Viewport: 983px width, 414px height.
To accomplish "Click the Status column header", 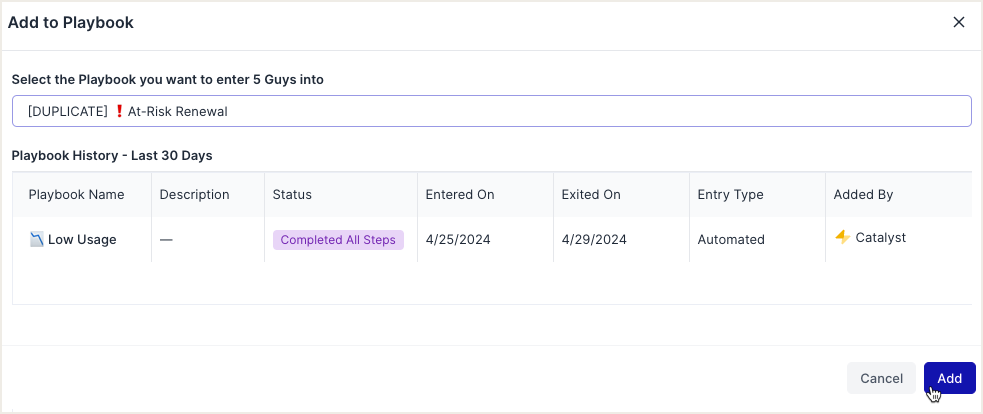I will pyautogui.click(x=292, y=195).
